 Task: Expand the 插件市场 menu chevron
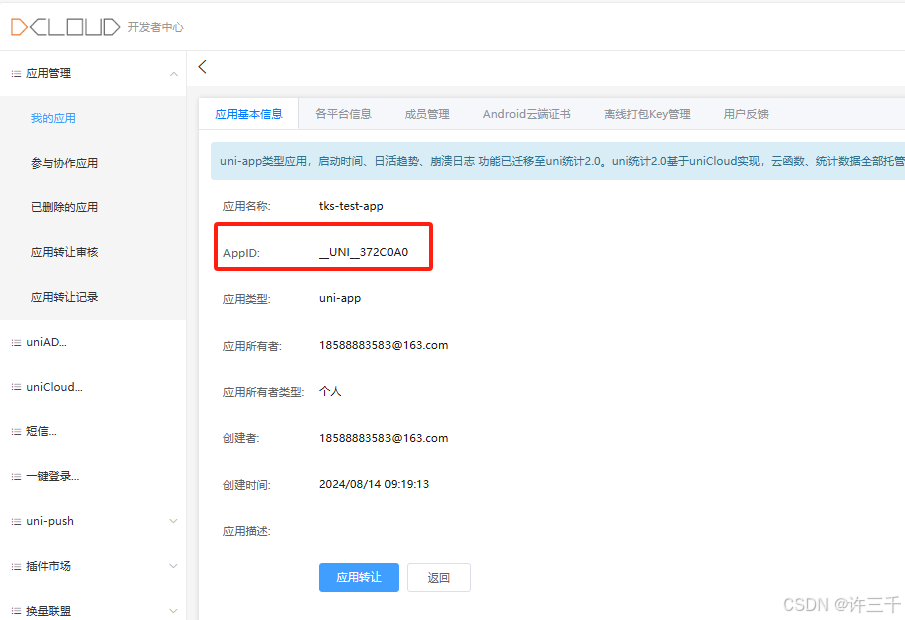(x=173, y=566)
